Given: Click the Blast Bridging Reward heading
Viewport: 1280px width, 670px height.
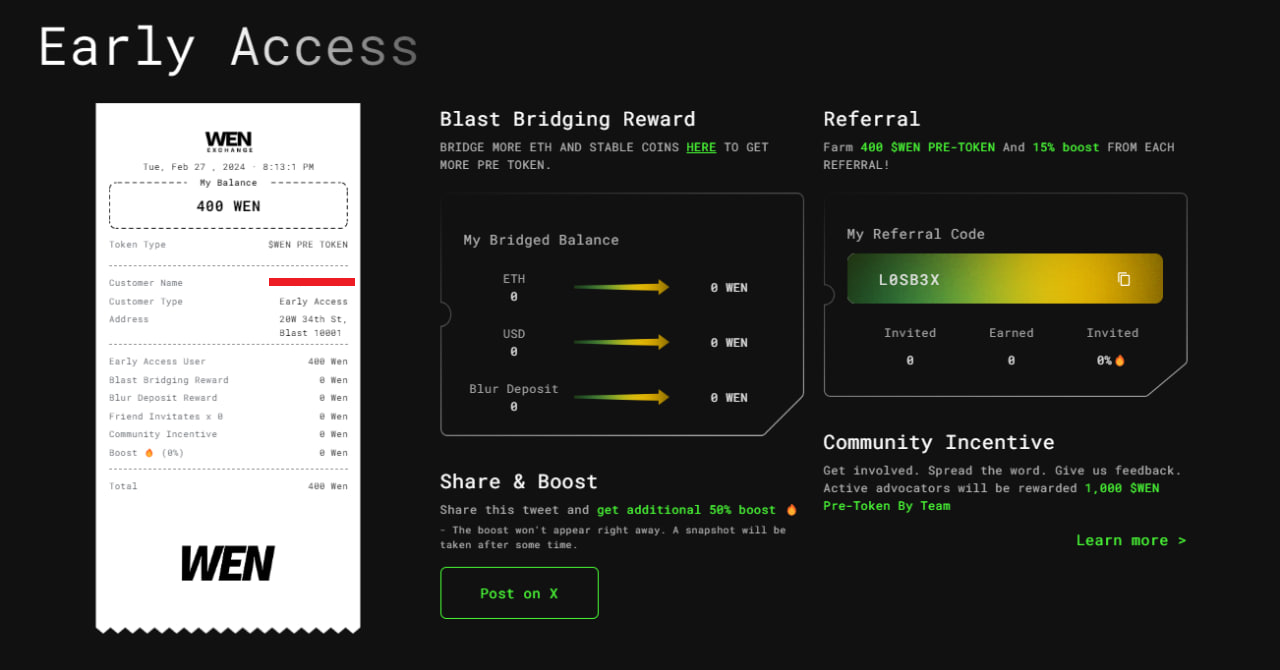Looking at the screenshot, I should [568, 119].
